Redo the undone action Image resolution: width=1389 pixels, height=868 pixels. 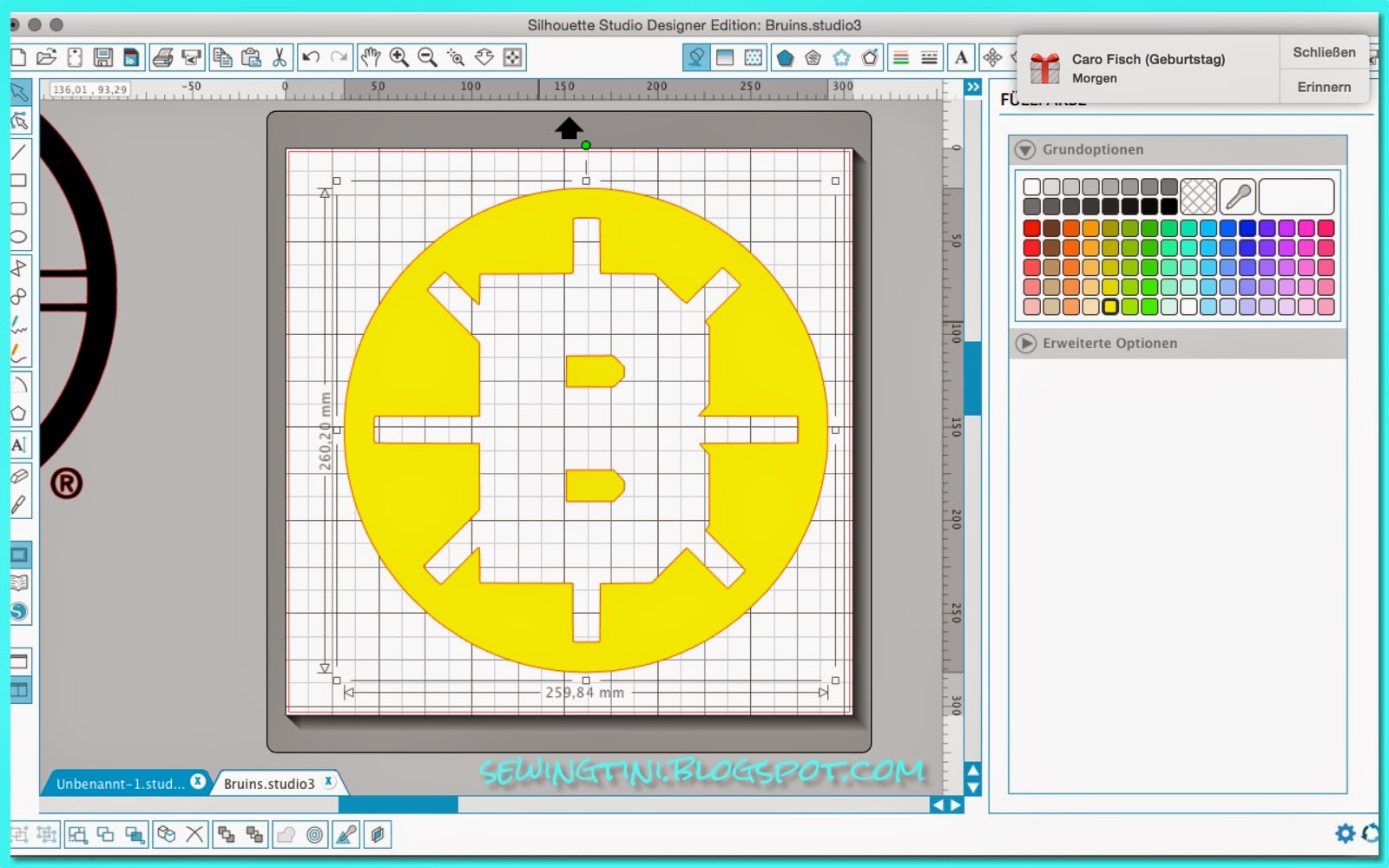[339, 57]
